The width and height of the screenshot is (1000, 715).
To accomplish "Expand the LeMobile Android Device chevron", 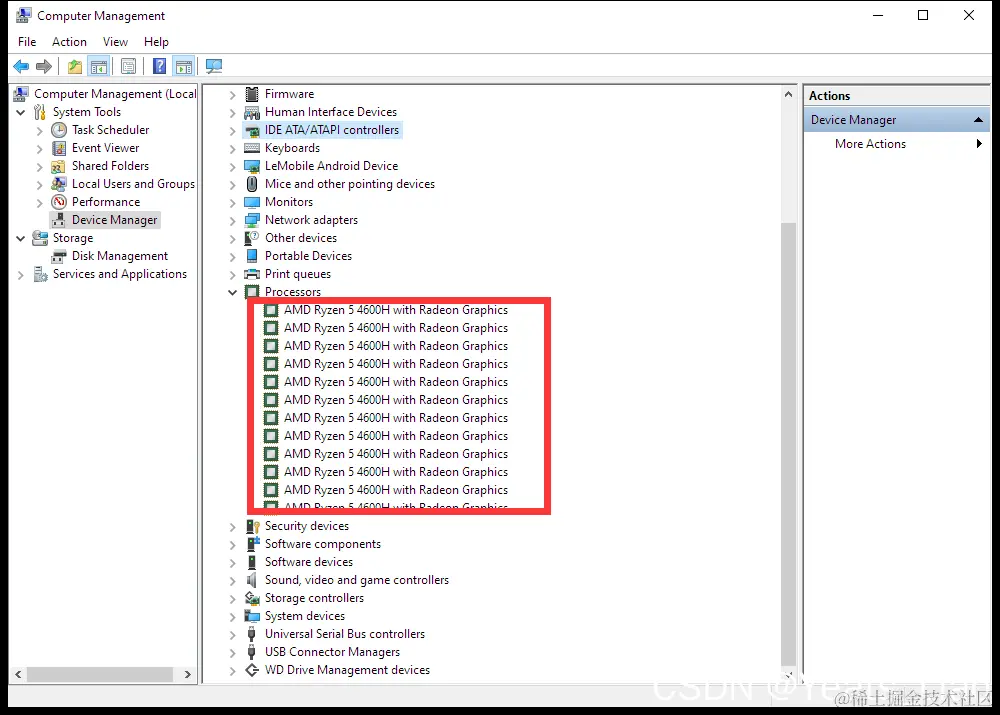I will pyautogui.click(x=232, y=167).
